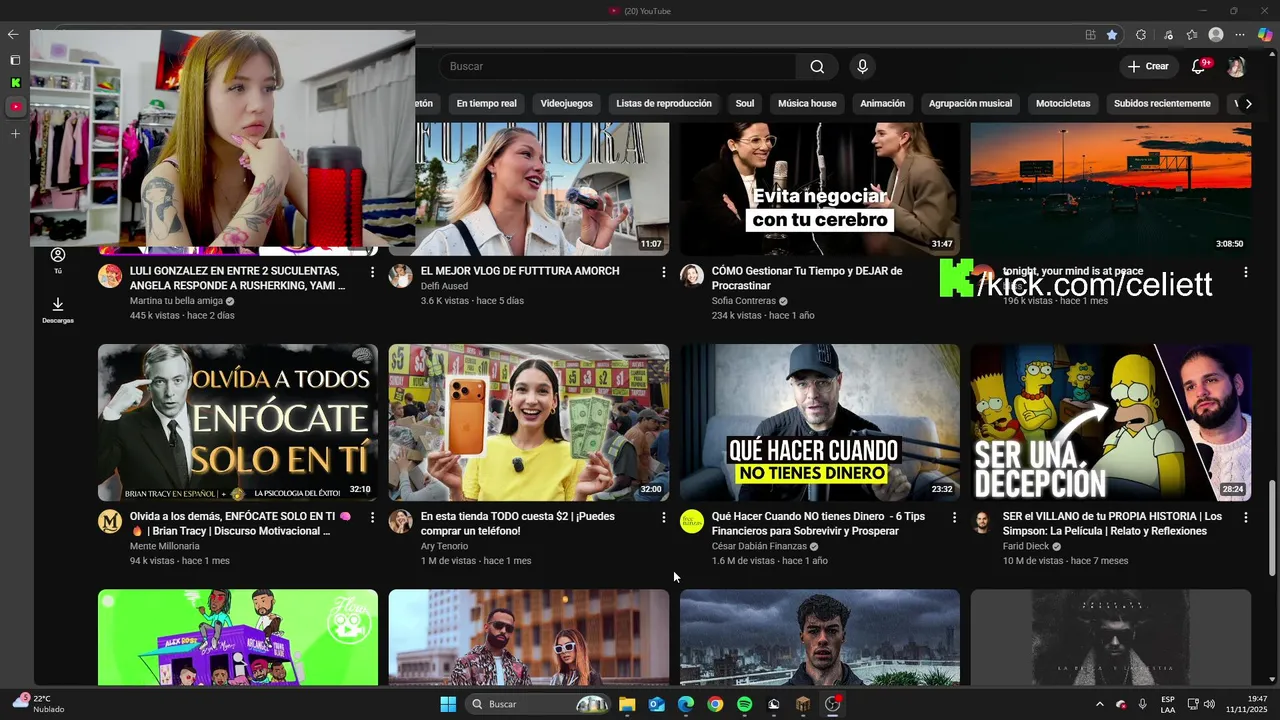Show next category chips arrow
This screenshot has height=720, width=1280.
tap(1248, 103)
